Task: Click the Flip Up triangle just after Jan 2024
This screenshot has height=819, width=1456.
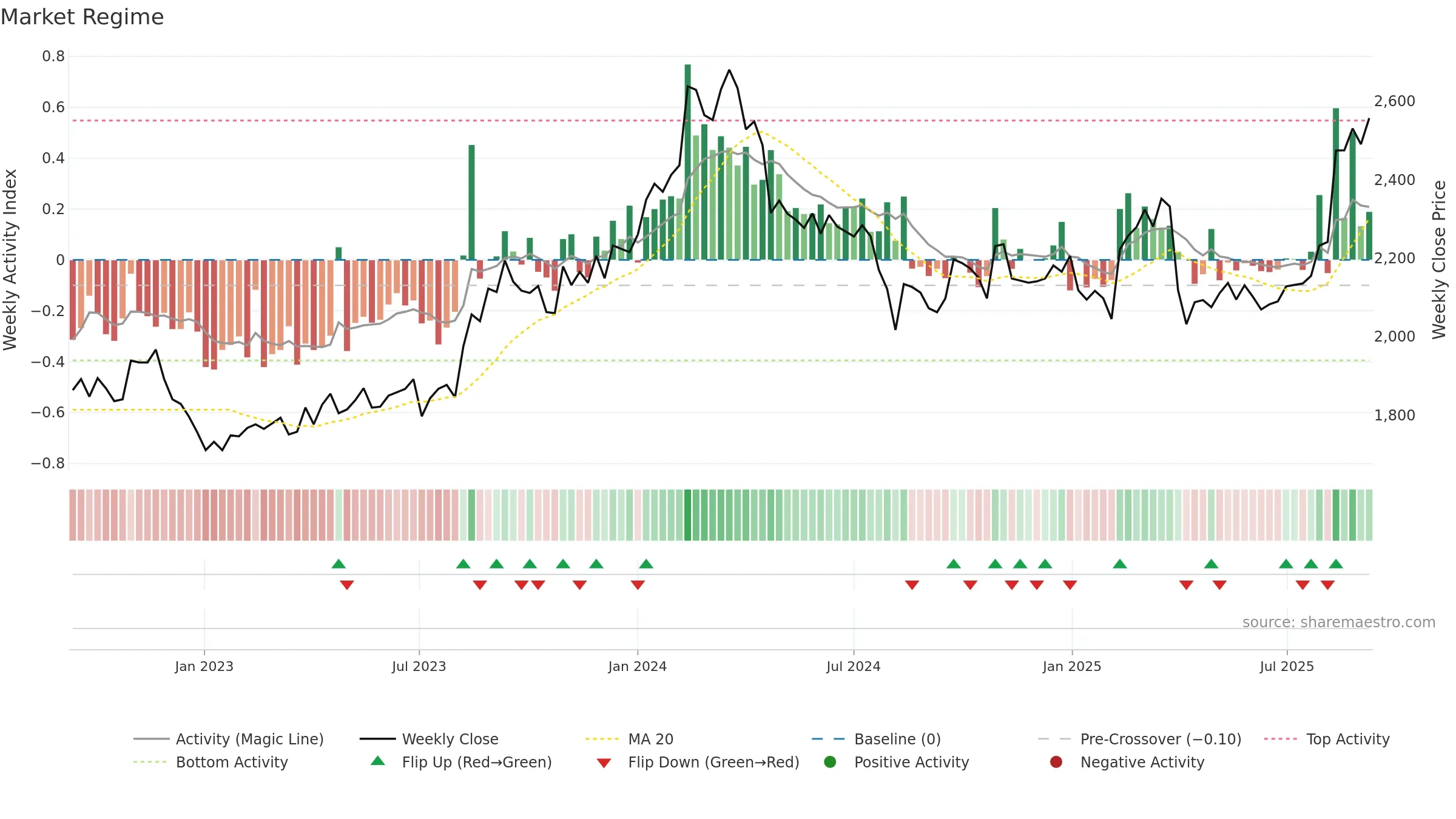Action: [646, 564]
